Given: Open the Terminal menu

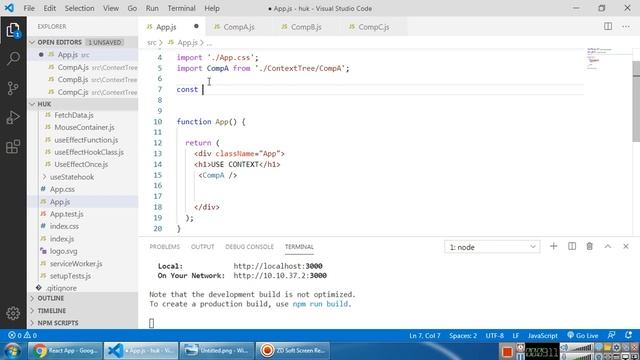Looking at the screenshot, I should click(181, 8).
